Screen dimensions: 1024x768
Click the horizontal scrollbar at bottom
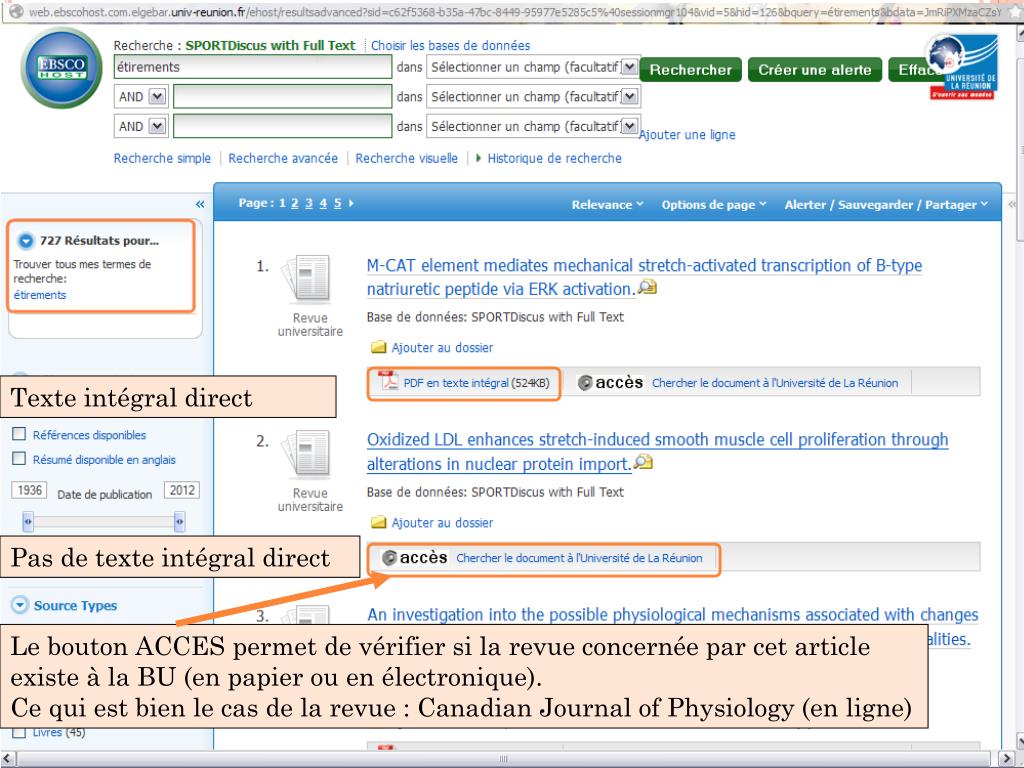pos(503,759)
